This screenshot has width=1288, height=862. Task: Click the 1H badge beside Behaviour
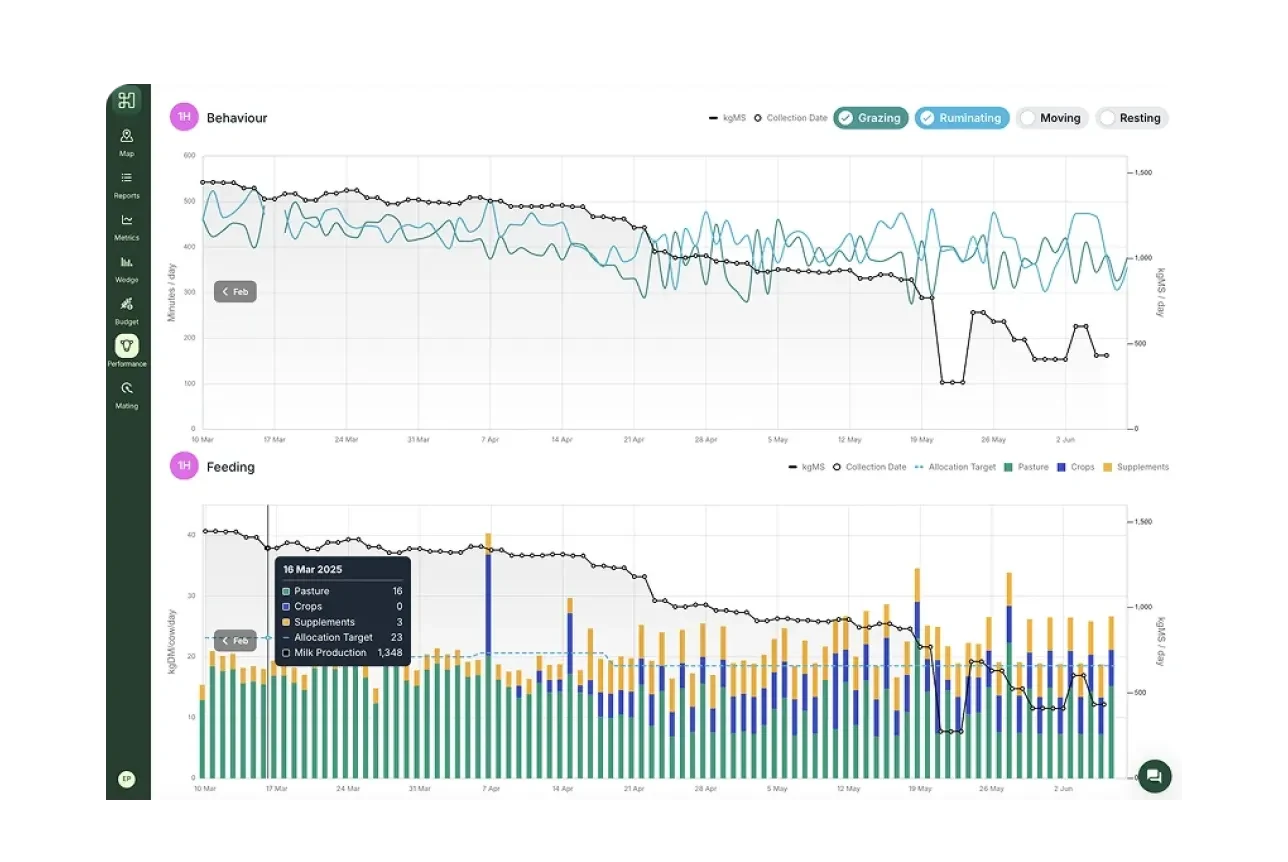pos(183,117)
